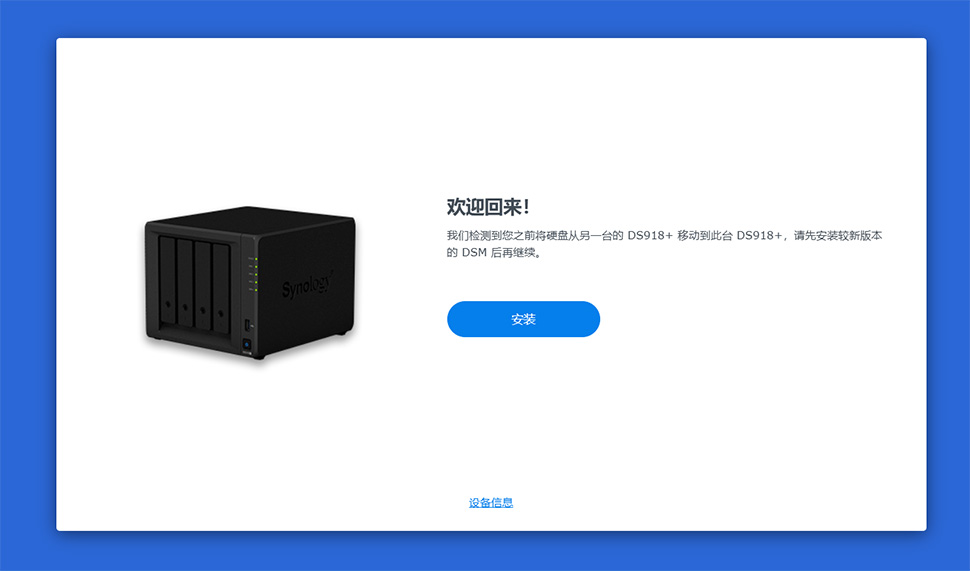Click the first DS918+ model name in the description

650,235
